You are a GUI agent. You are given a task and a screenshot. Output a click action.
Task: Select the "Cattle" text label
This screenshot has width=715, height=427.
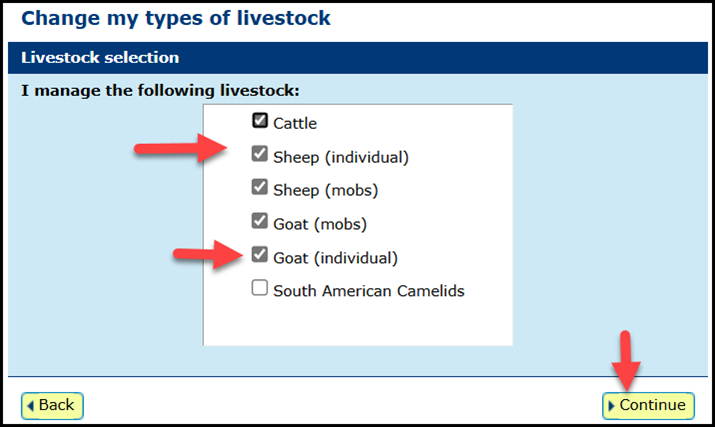(x=295, y=123)
